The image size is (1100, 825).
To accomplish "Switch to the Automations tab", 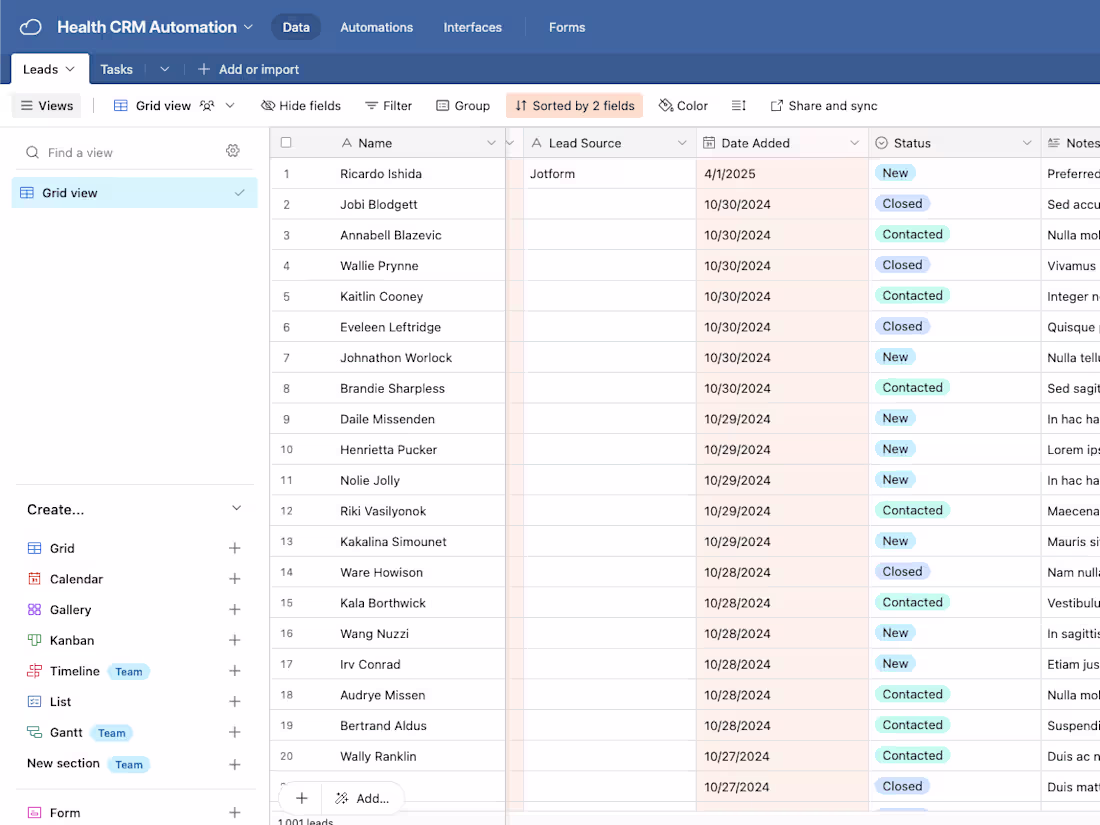I will pos(376,27).
